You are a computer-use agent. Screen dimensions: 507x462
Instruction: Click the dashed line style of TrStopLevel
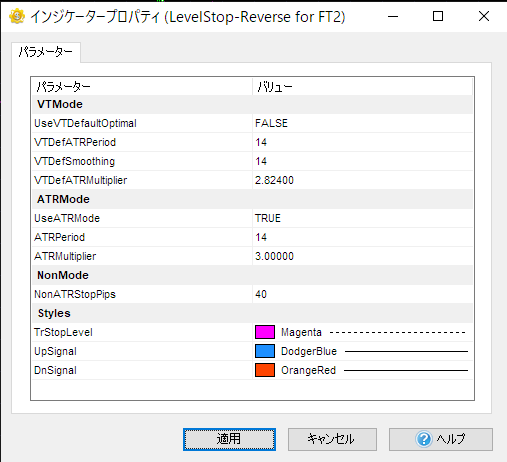pos(398,332)
